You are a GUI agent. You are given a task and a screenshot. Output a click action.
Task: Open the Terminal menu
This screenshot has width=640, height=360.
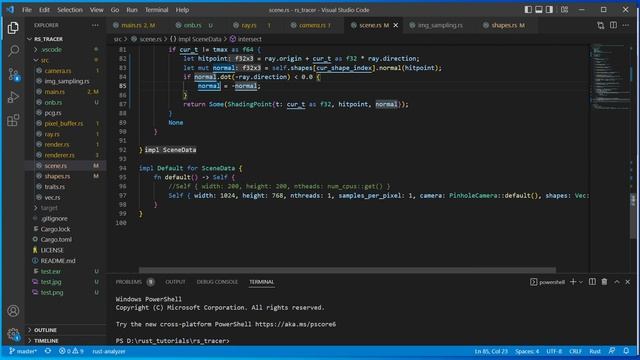point(156,9)
